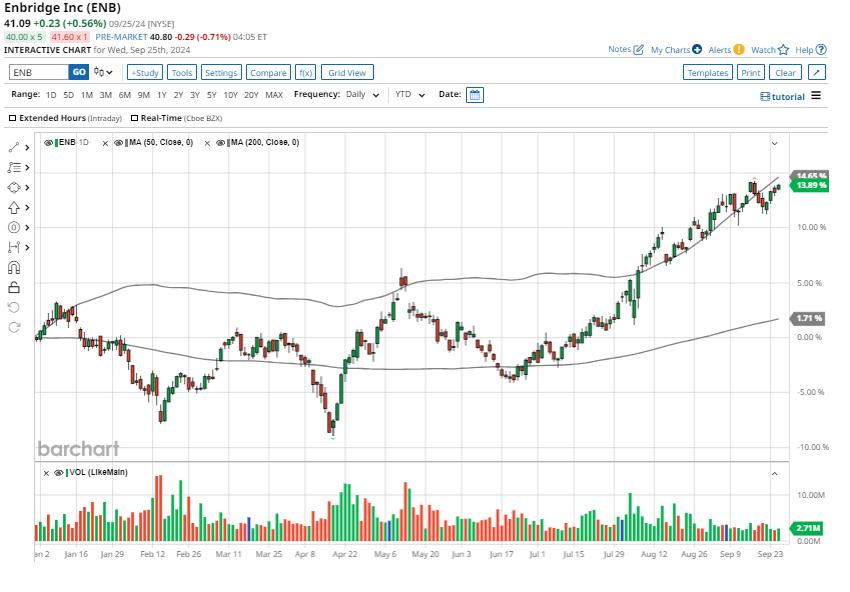Click the undo arrow icon

14,307
